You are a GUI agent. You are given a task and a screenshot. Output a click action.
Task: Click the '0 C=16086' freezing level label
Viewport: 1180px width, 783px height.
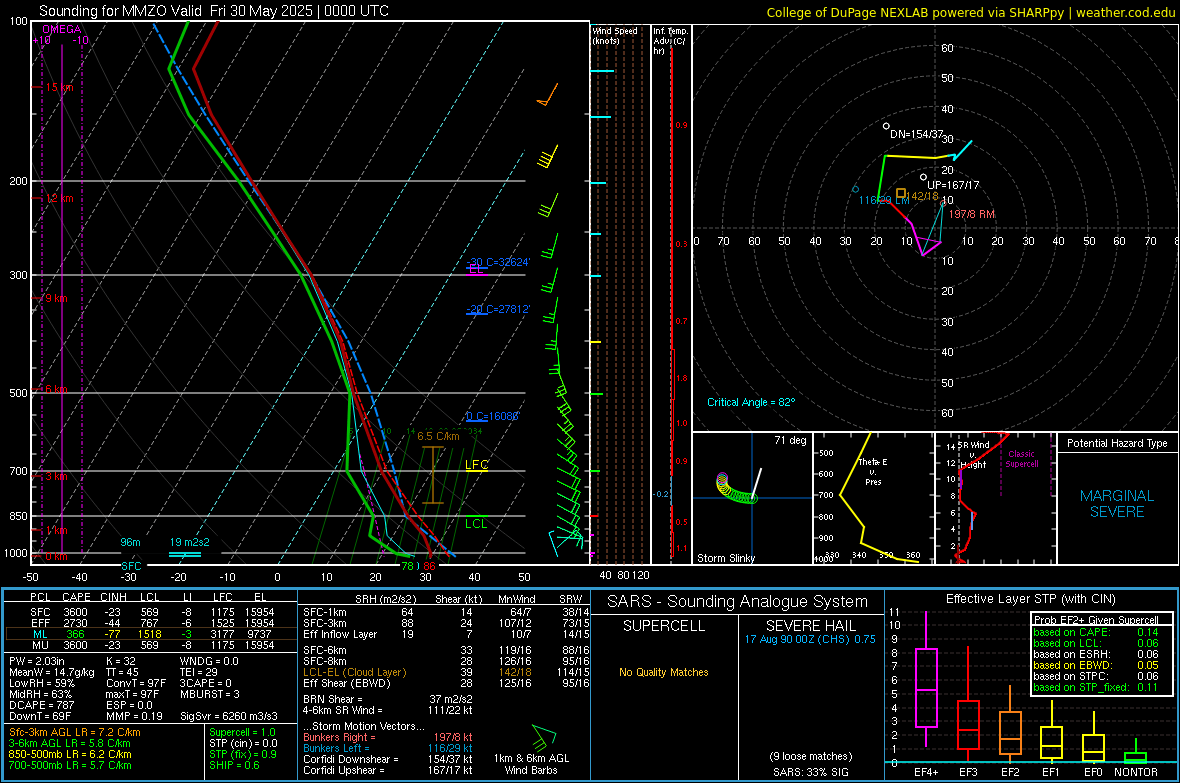tap(492, 416)
